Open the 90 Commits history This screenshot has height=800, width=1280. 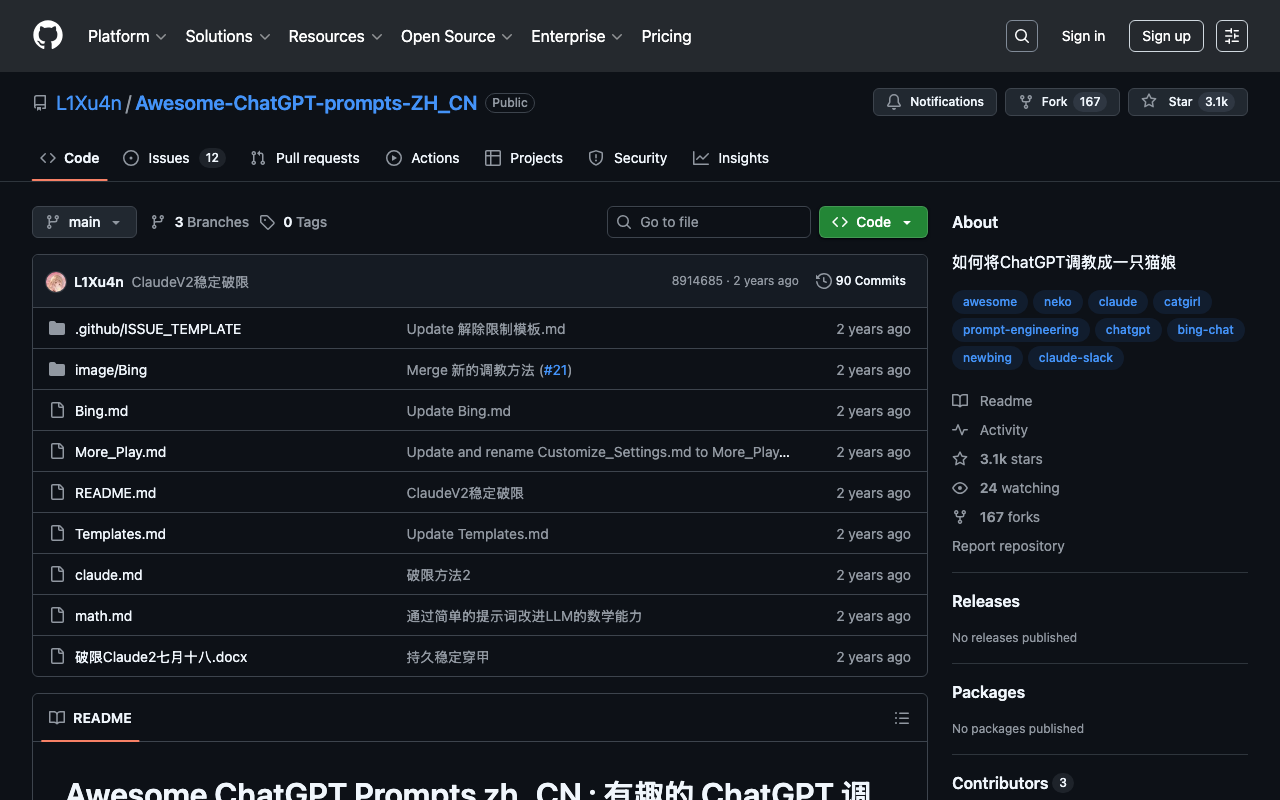click(x=860, y=281)
